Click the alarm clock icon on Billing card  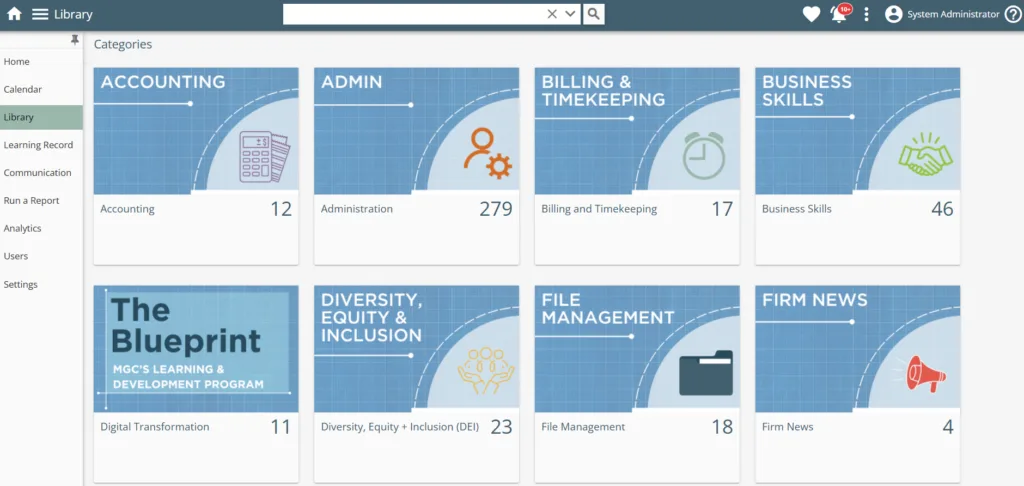tap(704, 155)
